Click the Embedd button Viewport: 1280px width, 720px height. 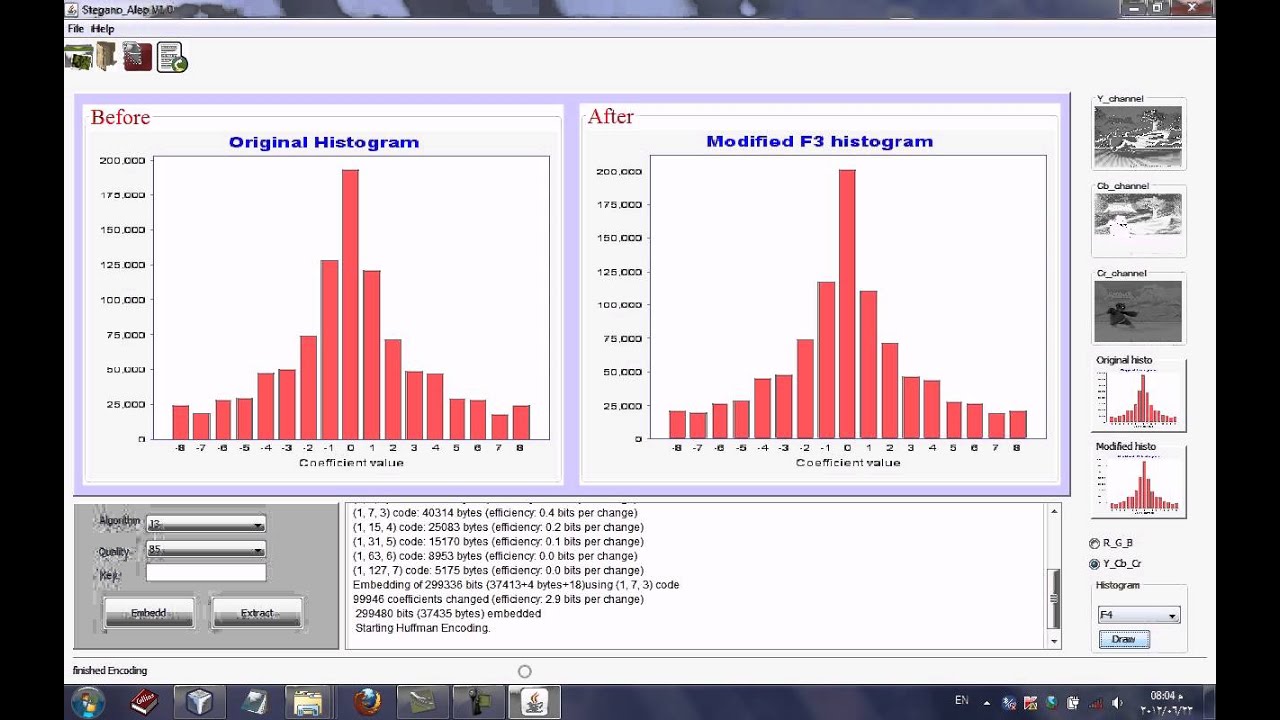coord(149,613)
